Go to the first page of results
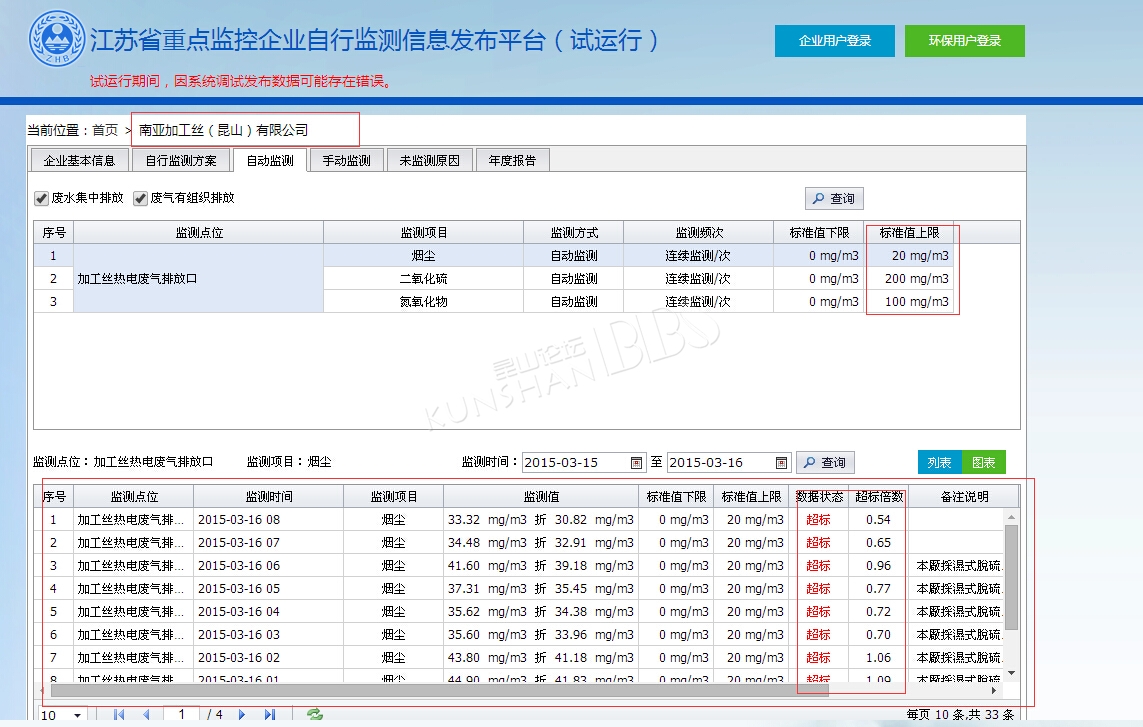 point(119,714)
